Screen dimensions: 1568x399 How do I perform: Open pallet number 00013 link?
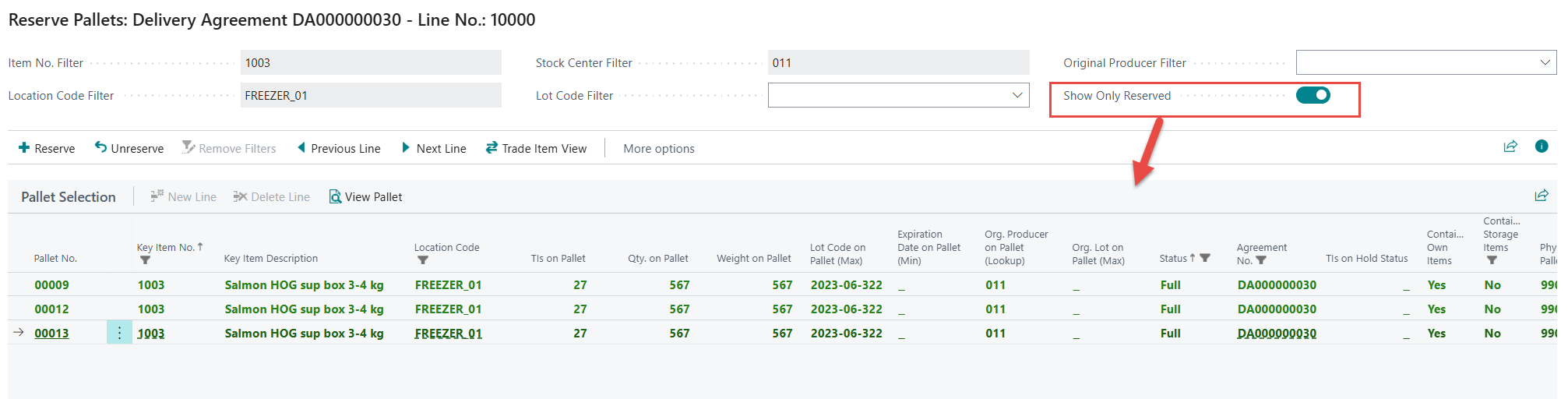pyautogui.click(x=51, y=334)
